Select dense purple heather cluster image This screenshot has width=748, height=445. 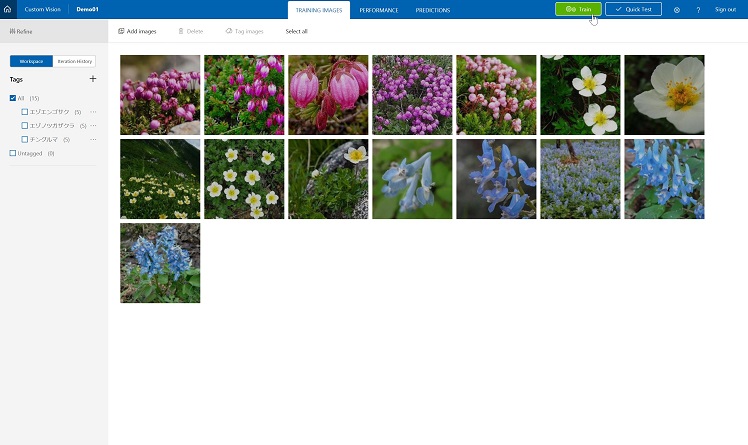click(x=412, y=95)
